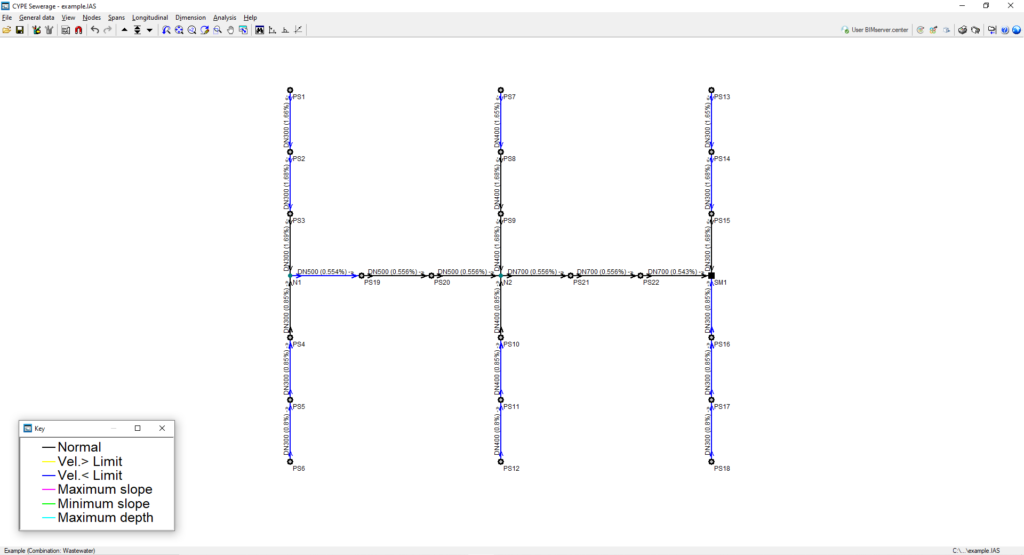Click the 3D cube export icon
The height and width of the screenshot is (555, 1024).
[x=946, y=30]
